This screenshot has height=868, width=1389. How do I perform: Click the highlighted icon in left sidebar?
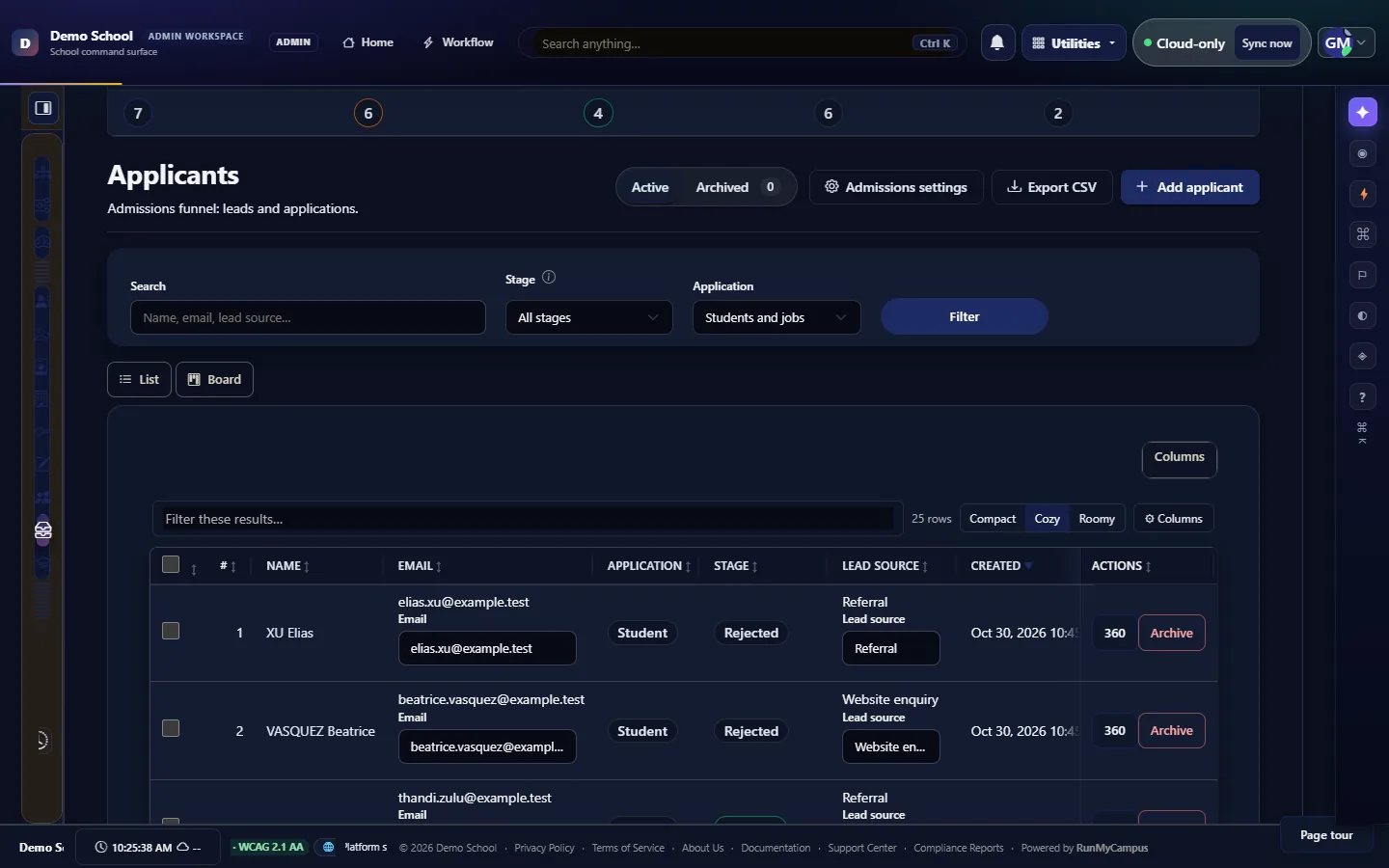tap(42, 530)
